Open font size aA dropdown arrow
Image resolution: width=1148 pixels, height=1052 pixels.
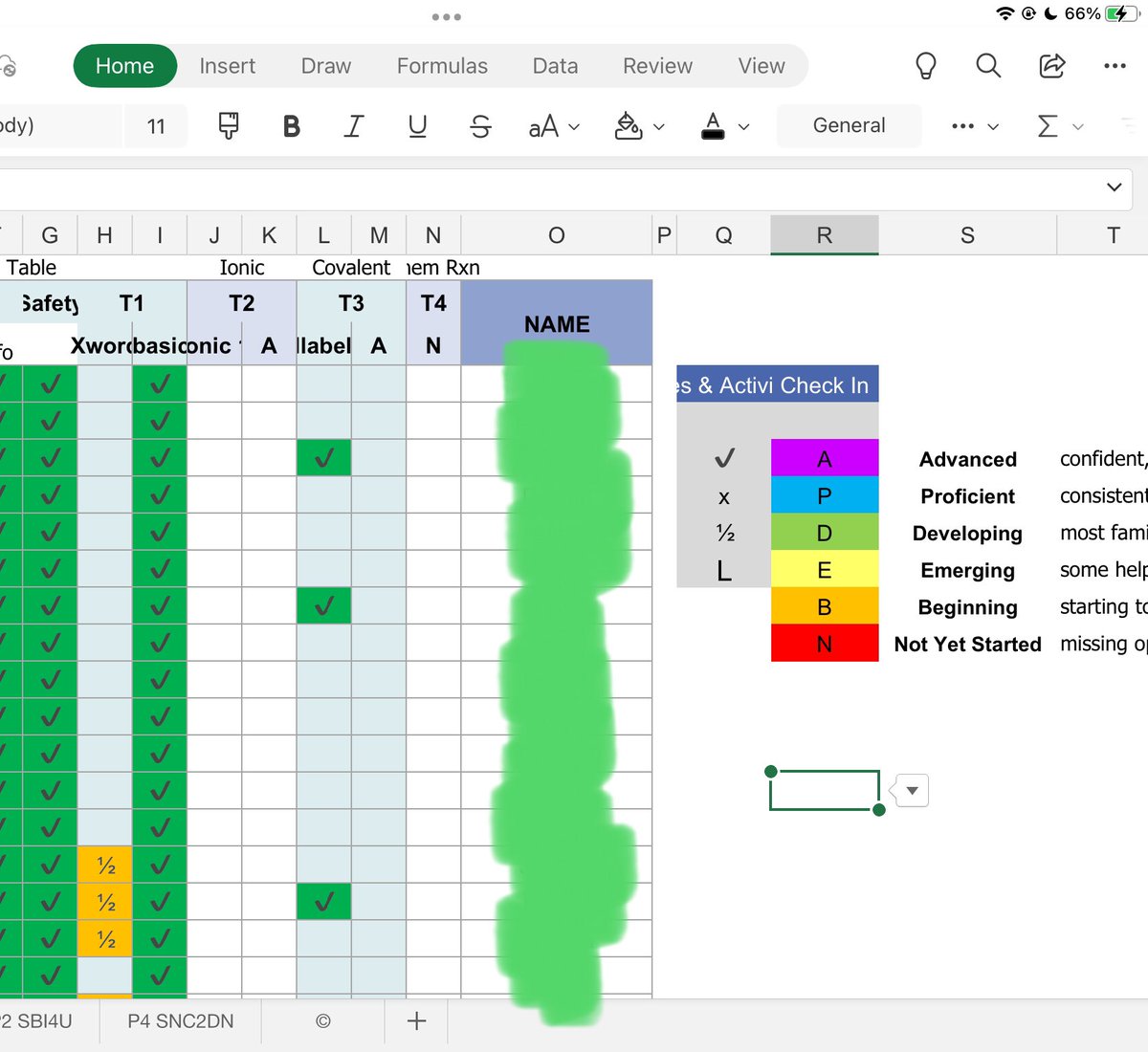point(574,126)
